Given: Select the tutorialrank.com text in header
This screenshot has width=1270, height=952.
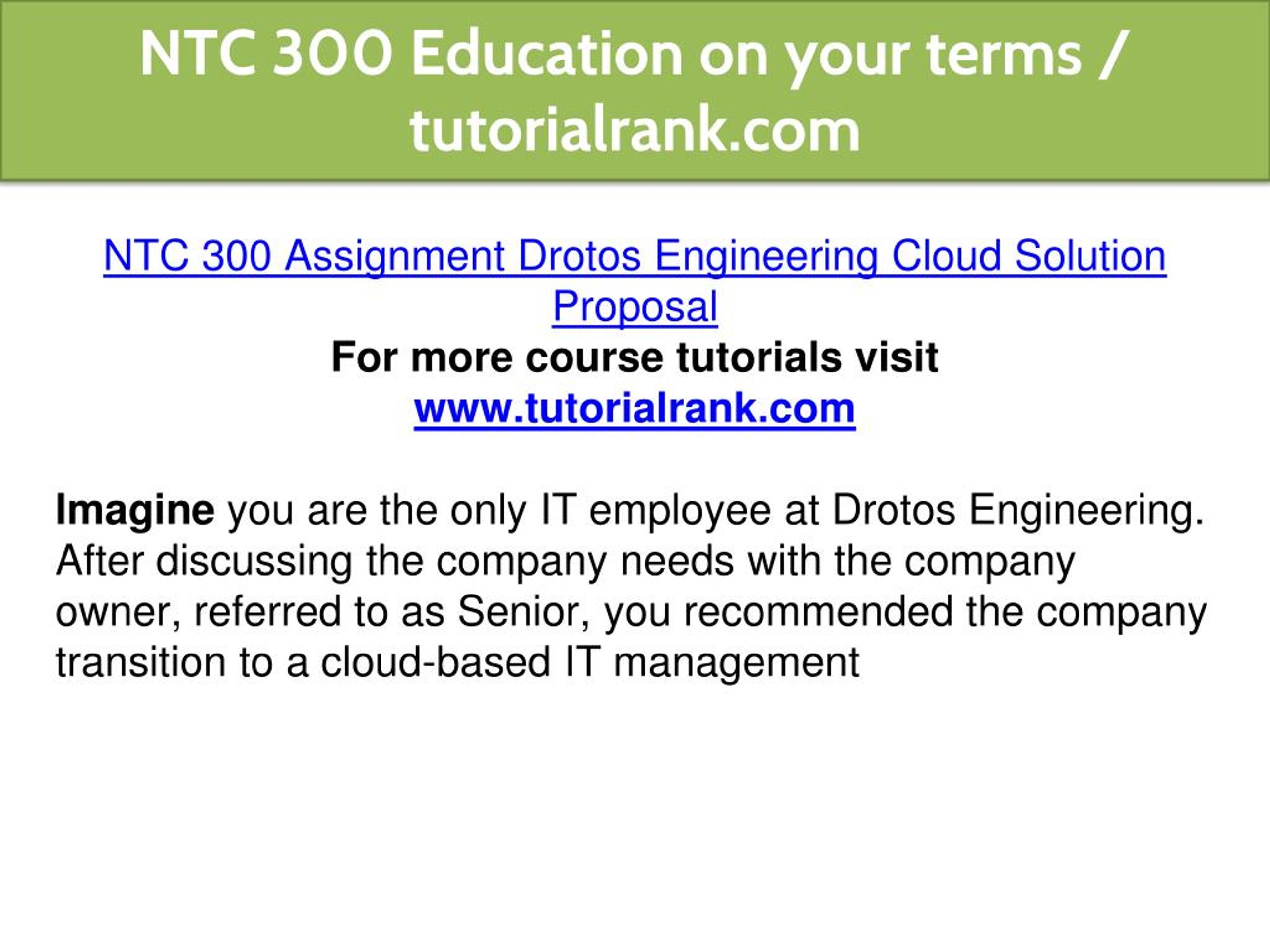Looking at the screenshot, I should point(635,130).
